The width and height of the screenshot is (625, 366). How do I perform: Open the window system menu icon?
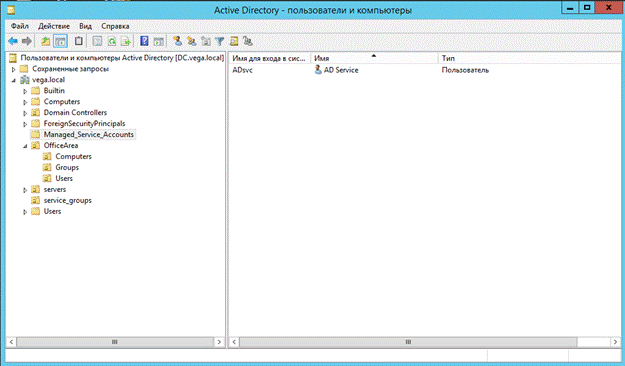pos(11,9)
